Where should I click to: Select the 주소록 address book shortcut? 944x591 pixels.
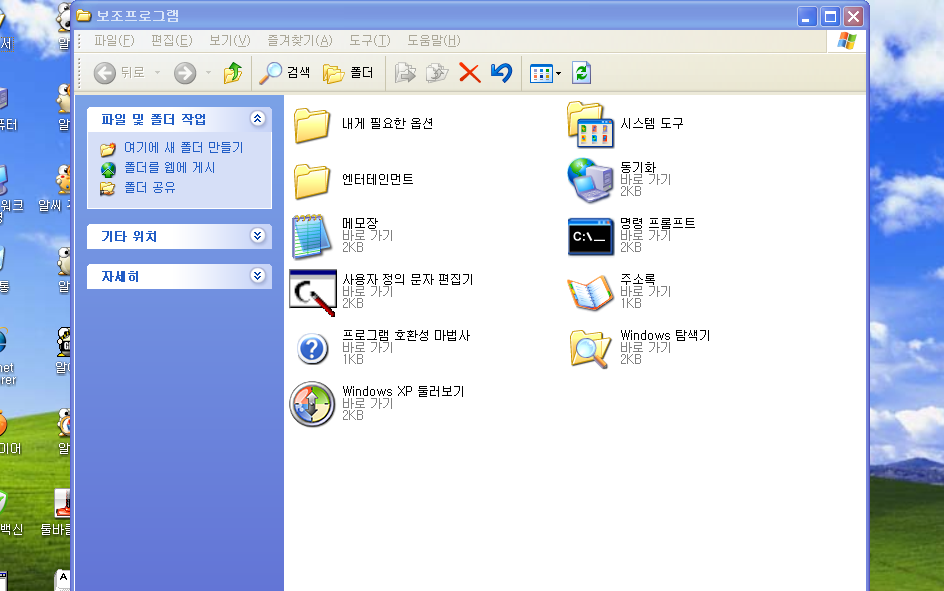click(620, 292)
